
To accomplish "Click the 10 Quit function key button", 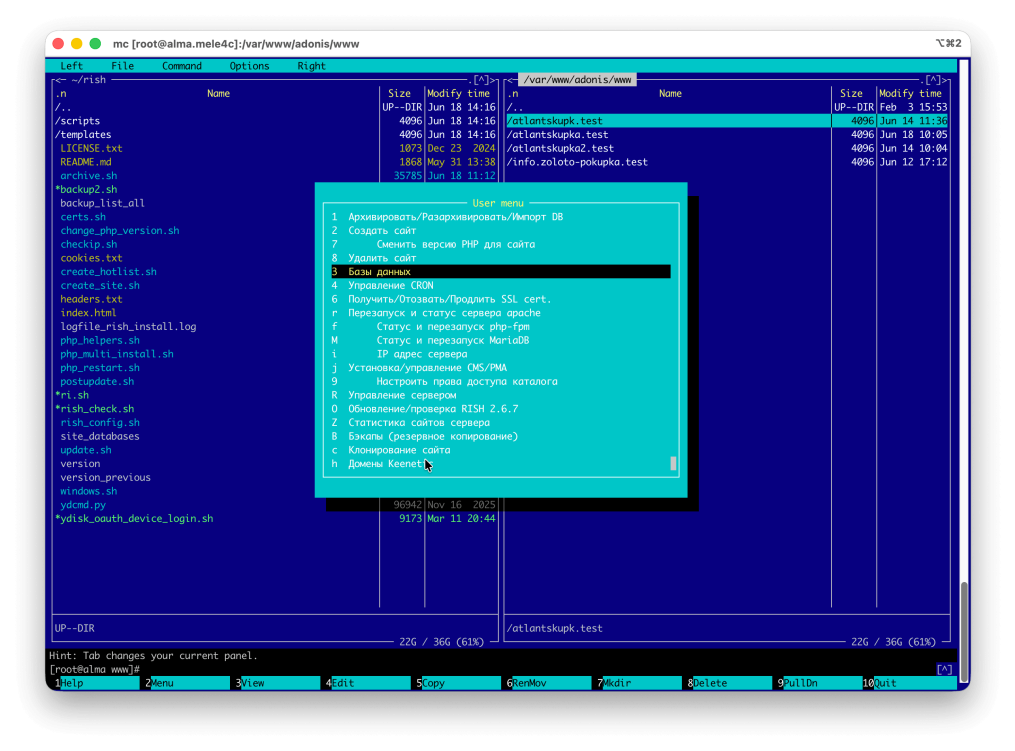I will point(908,683).
